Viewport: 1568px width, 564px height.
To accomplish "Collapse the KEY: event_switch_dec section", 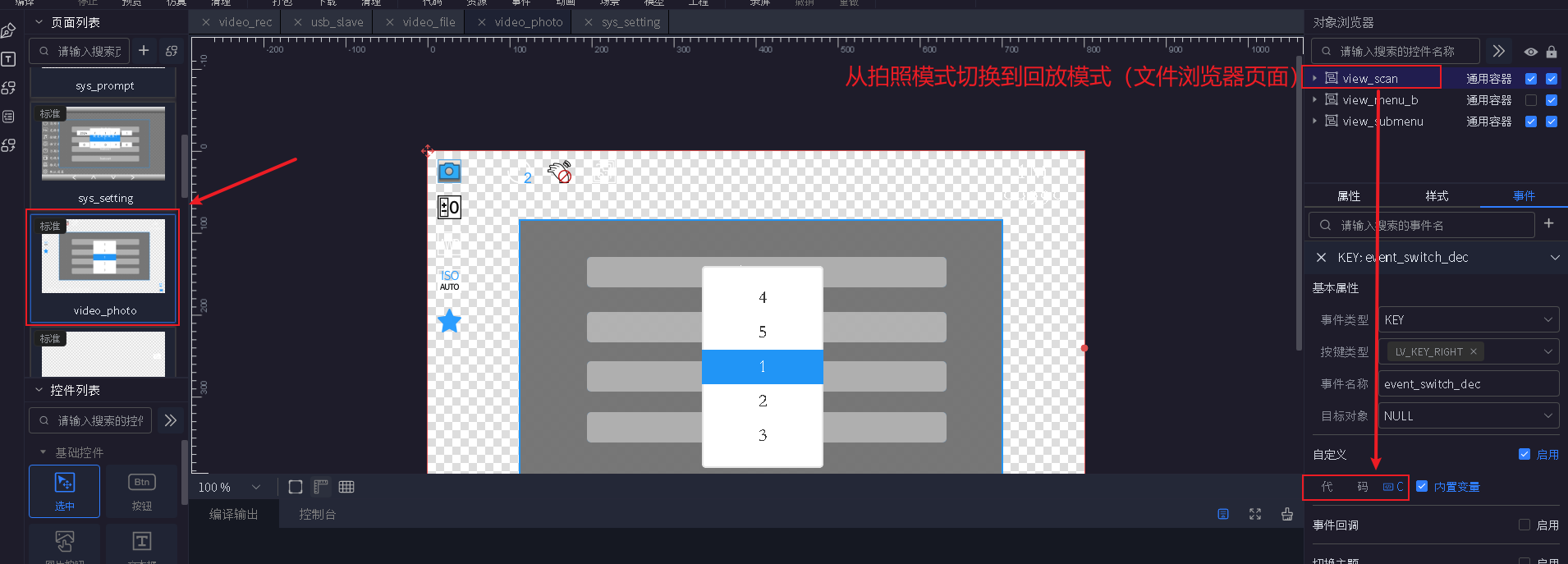I will pos(1555,257).
